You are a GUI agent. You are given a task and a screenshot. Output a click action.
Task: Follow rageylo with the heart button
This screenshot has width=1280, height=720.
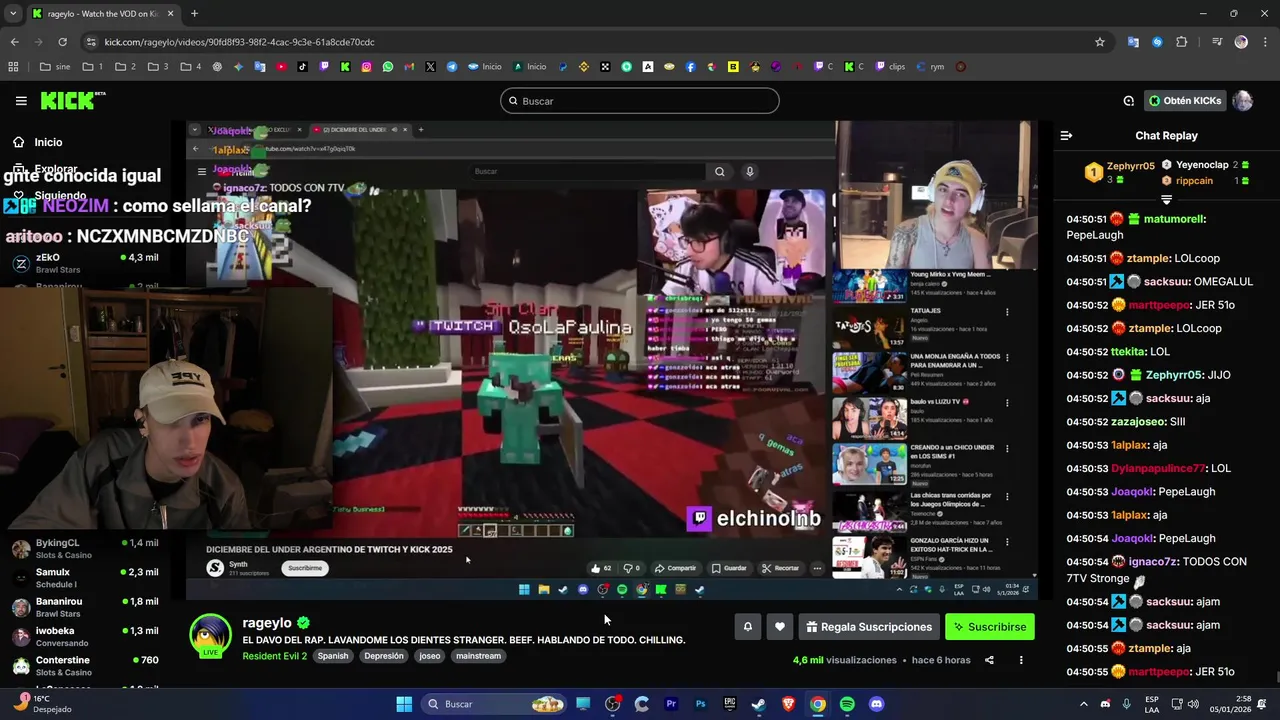coord(780,627)
